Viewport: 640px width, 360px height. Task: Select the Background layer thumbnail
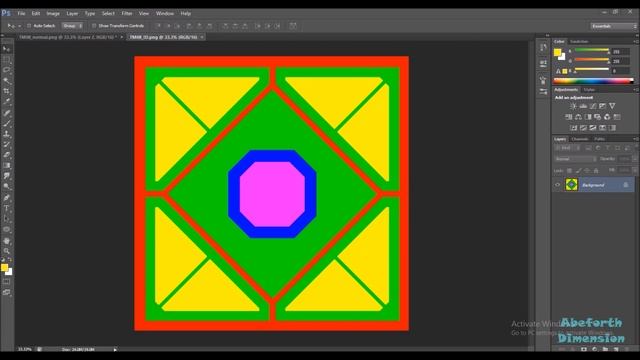571,184
